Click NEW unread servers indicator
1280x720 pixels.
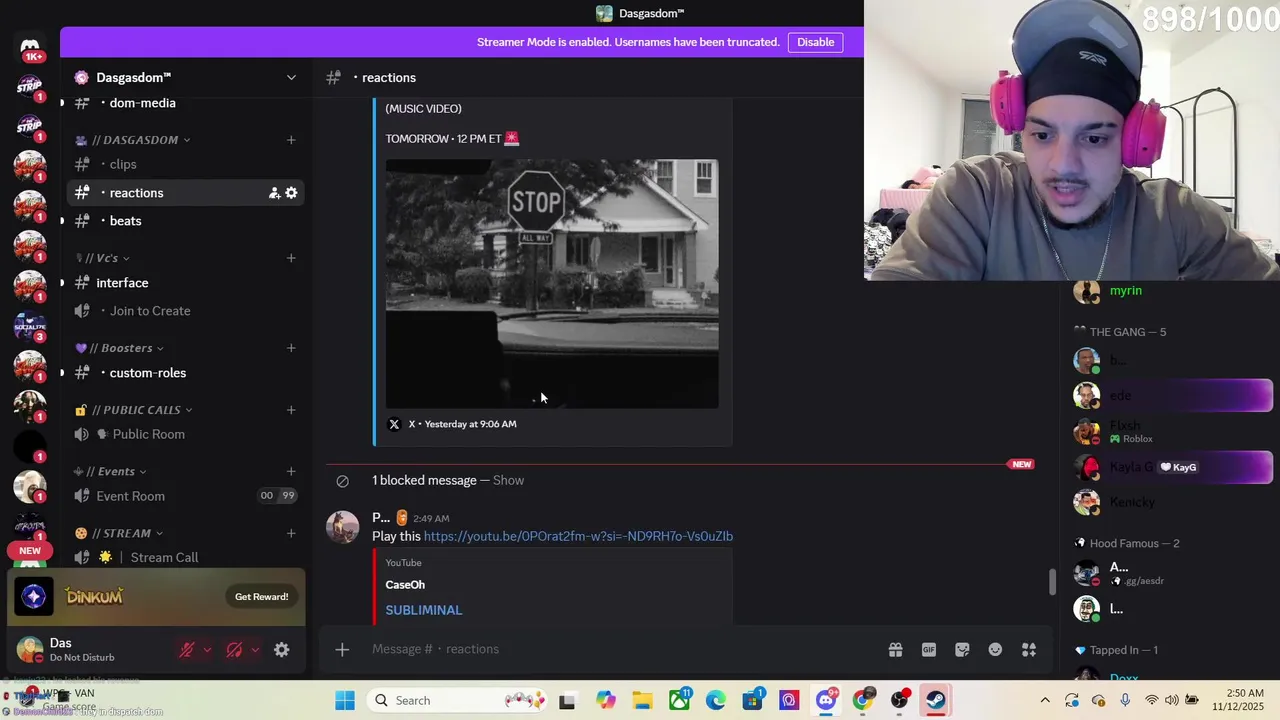click(x=30, y=551)
